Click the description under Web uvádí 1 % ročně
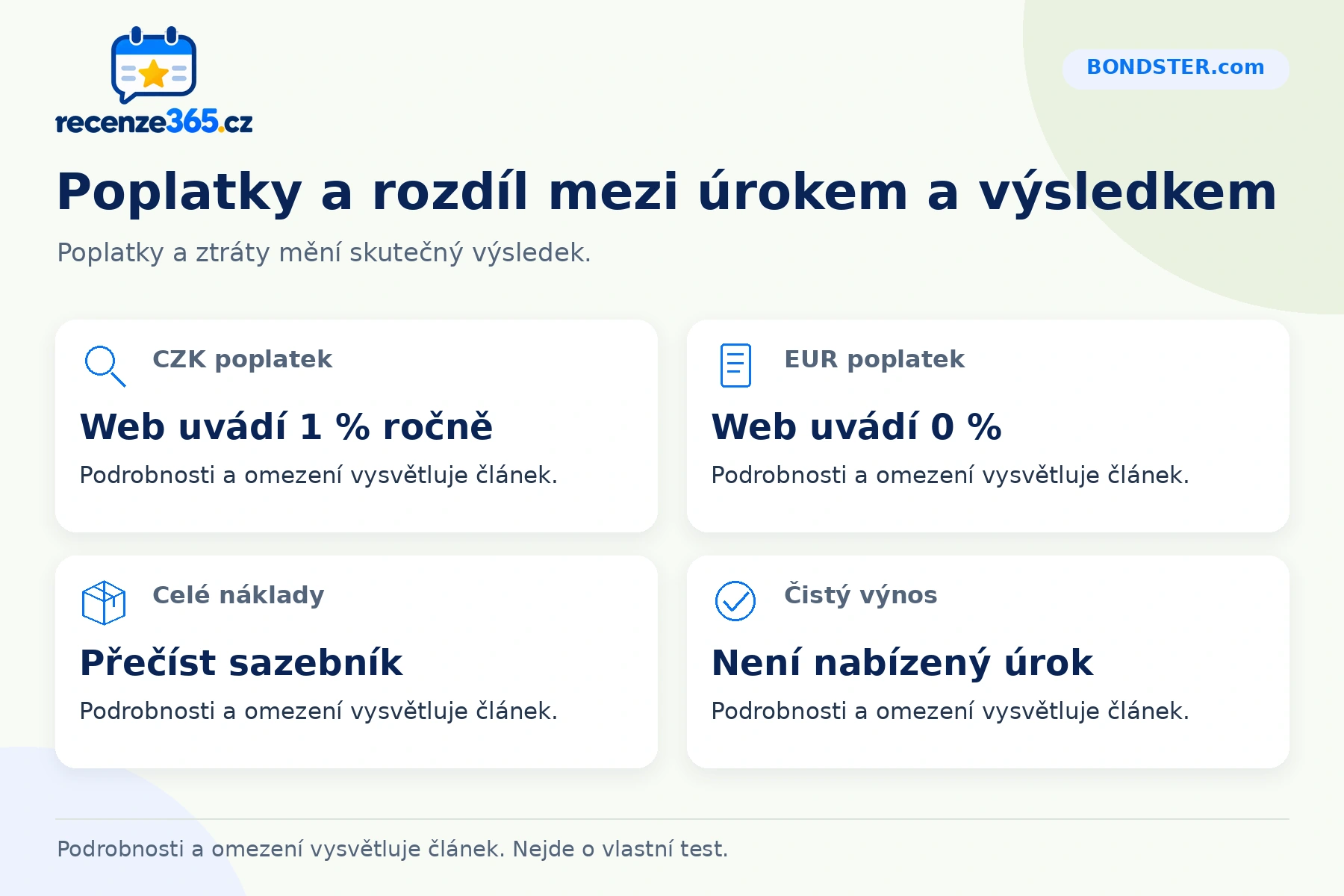Image resolution: width=1344 pixels, height=896 pixels. pos(319,475)
